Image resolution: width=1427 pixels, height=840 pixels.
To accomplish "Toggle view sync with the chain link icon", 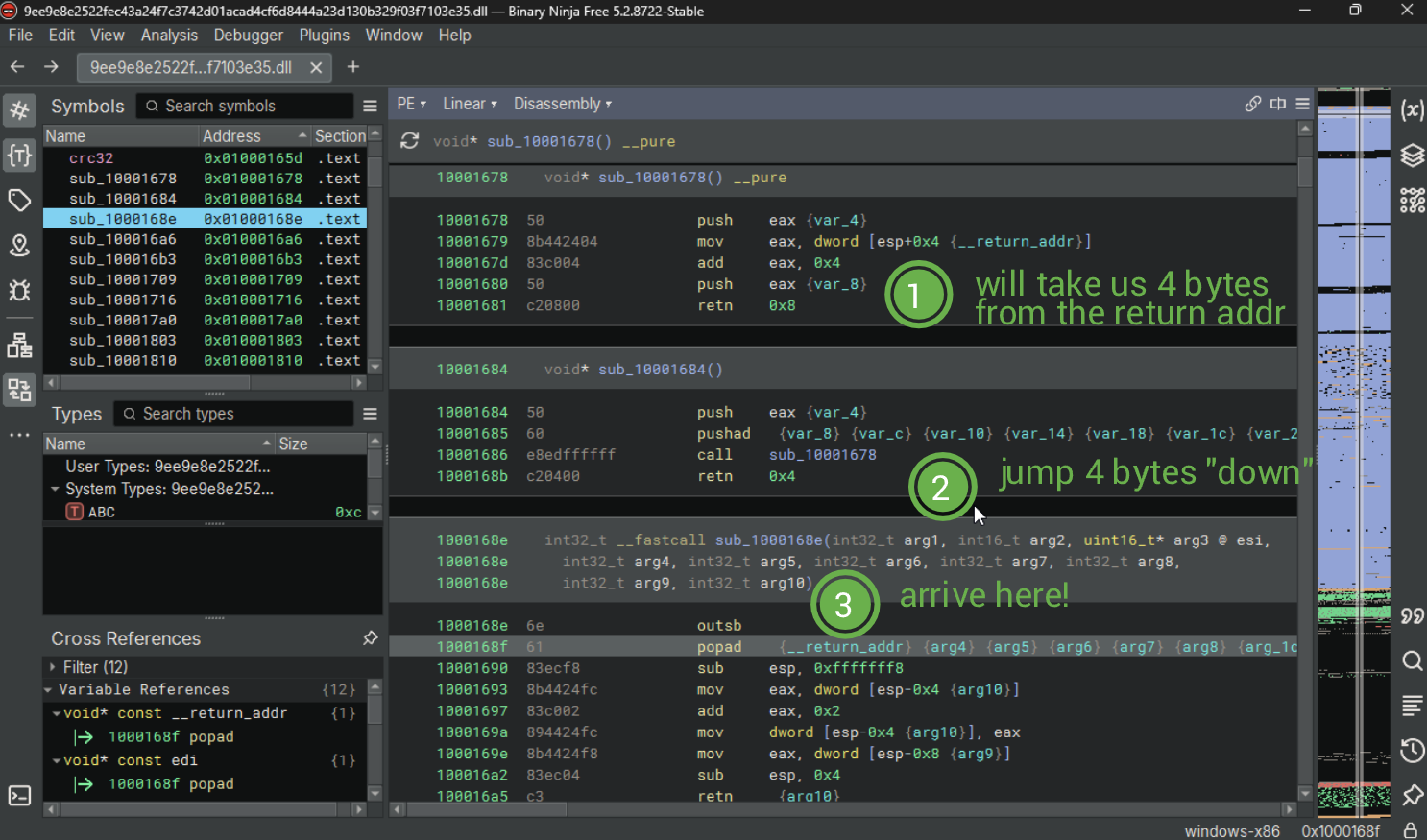I will click(1252, 103).
